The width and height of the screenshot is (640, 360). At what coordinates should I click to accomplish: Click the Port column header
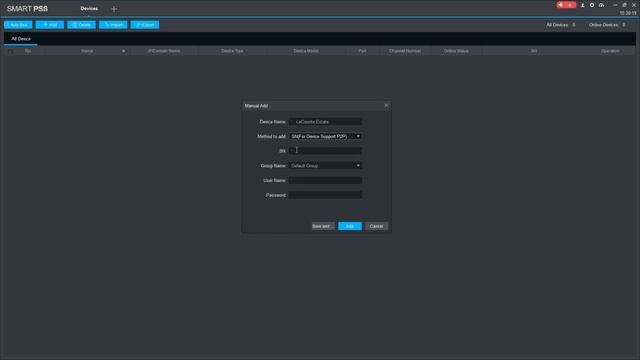[362, 51]
